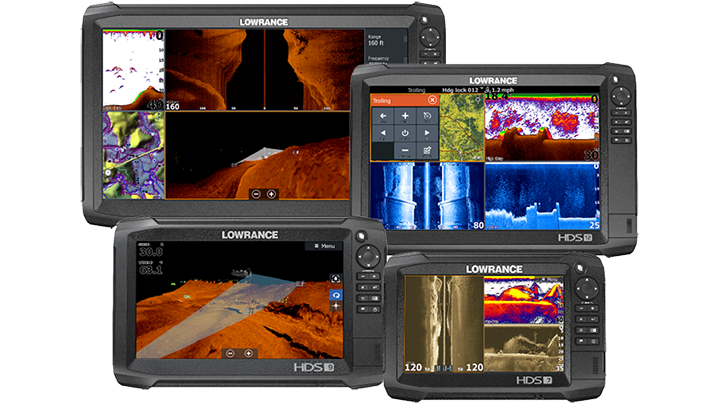Close the Trolling panel on the HDS 12

432,100
